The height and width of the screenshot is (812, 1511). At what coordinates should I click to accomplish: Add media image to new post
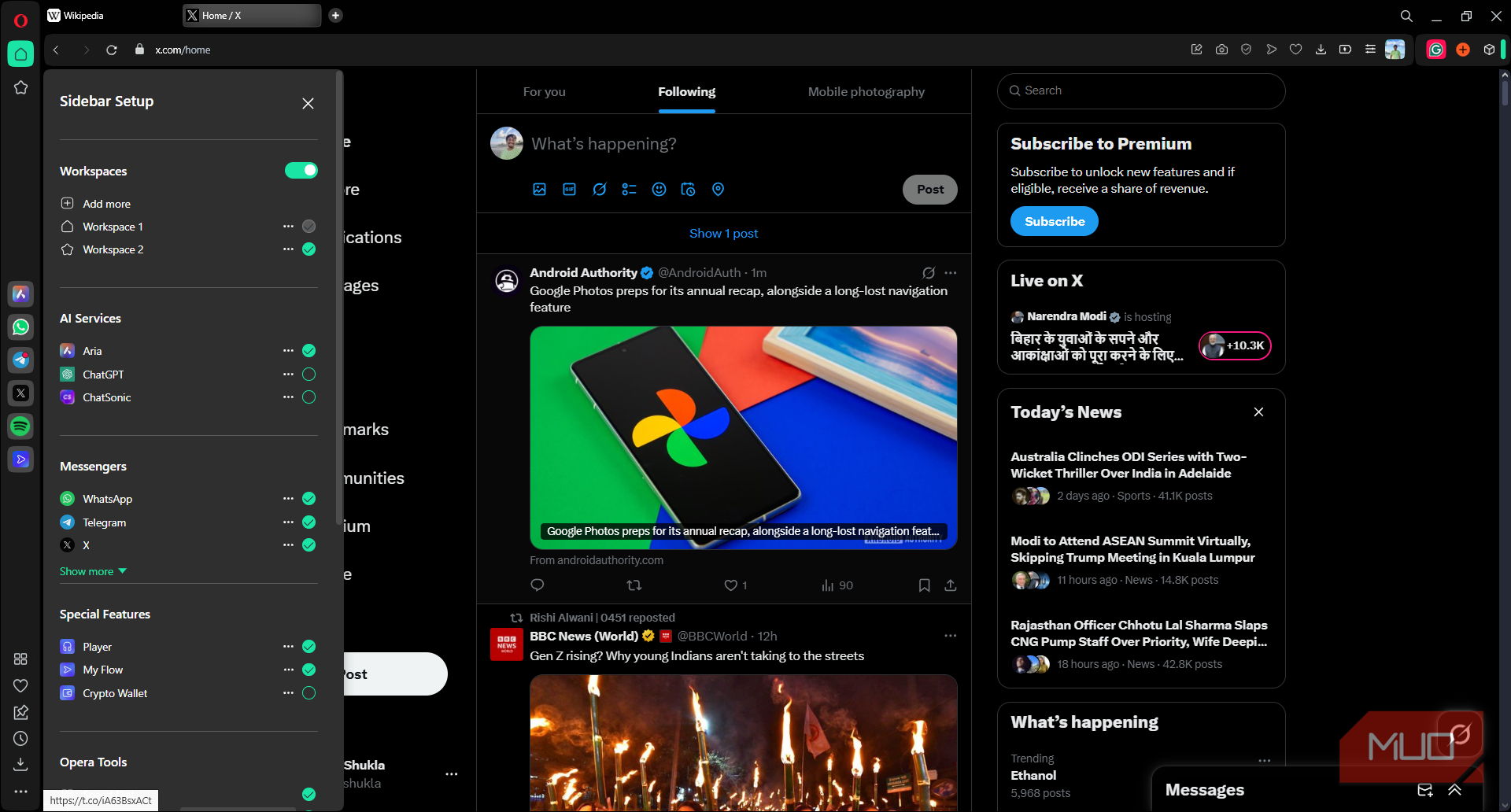[x=539, y=189]
